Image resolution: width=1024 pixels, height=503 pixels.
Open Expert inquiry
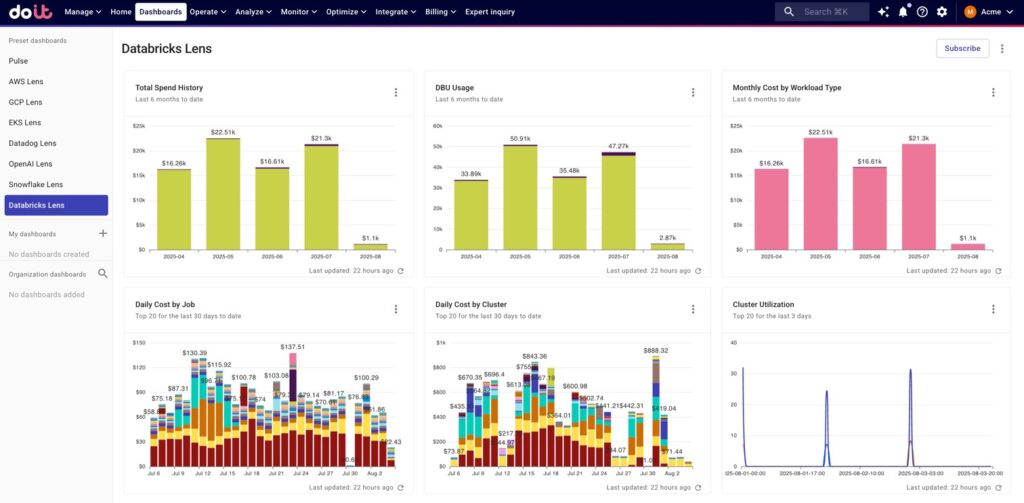490,12
